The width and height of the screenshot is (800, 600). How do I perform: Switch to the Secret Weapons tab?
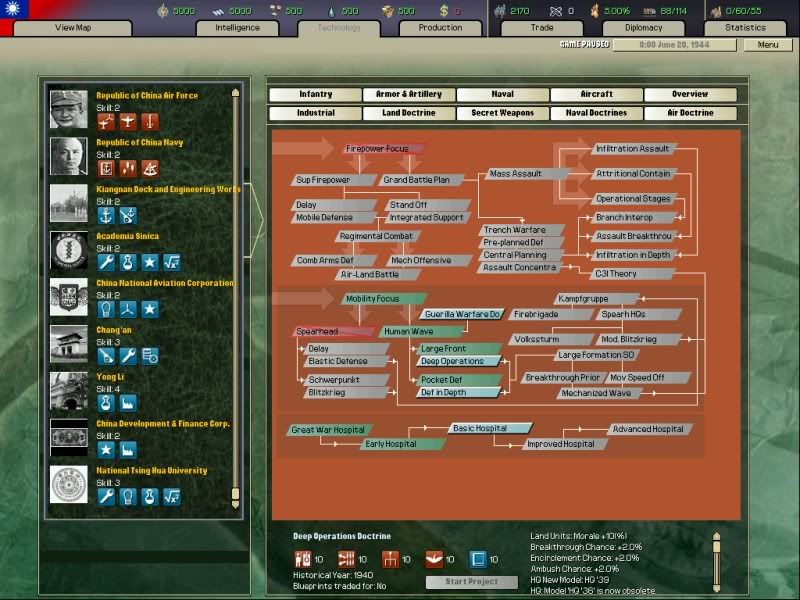pyautogui.click(x=502, y=113)
